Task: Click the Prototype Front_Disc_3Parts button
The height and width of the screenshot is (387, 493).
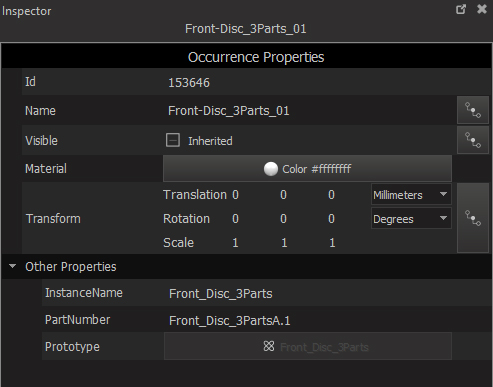Action: coord(308,346)
